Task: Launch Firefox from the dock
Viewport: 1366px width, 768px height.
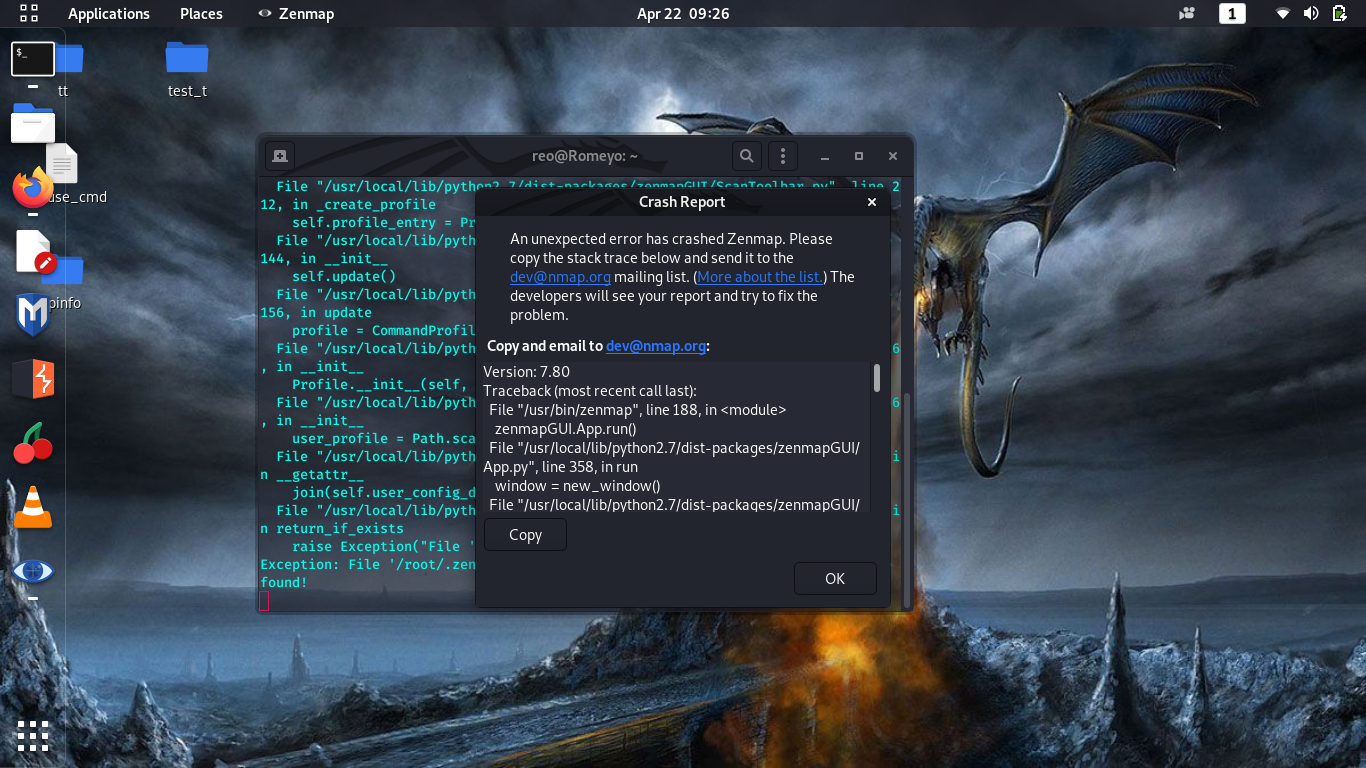Action: 33,187
